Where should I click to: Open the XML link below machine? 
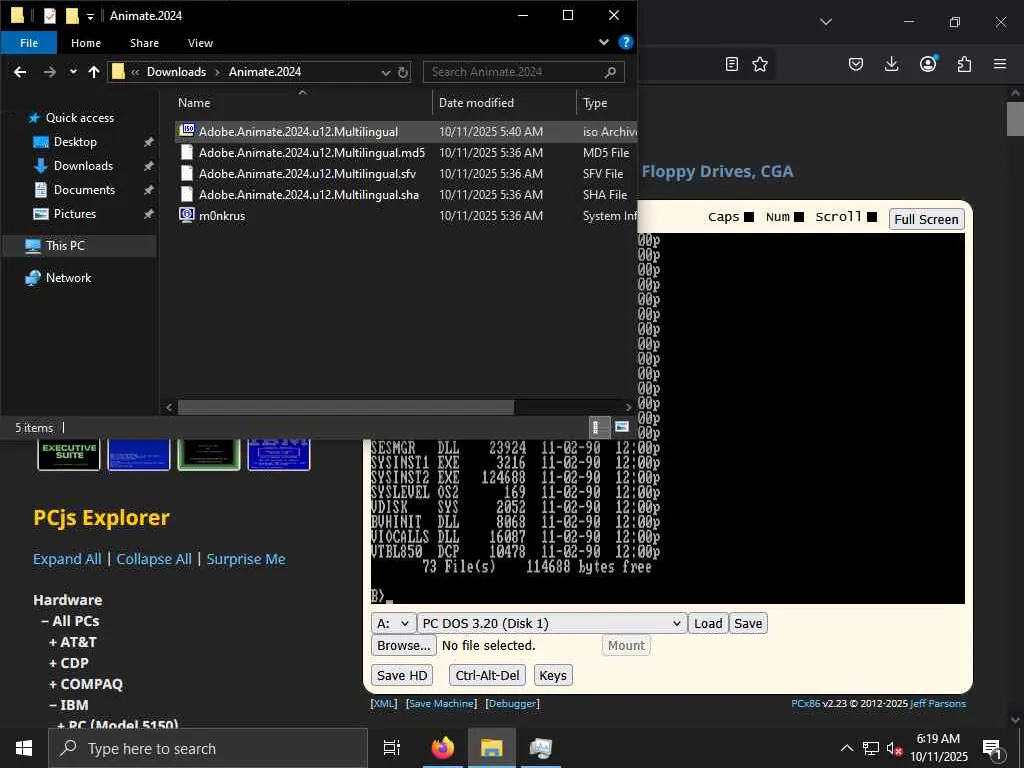(x=383, y=703)
